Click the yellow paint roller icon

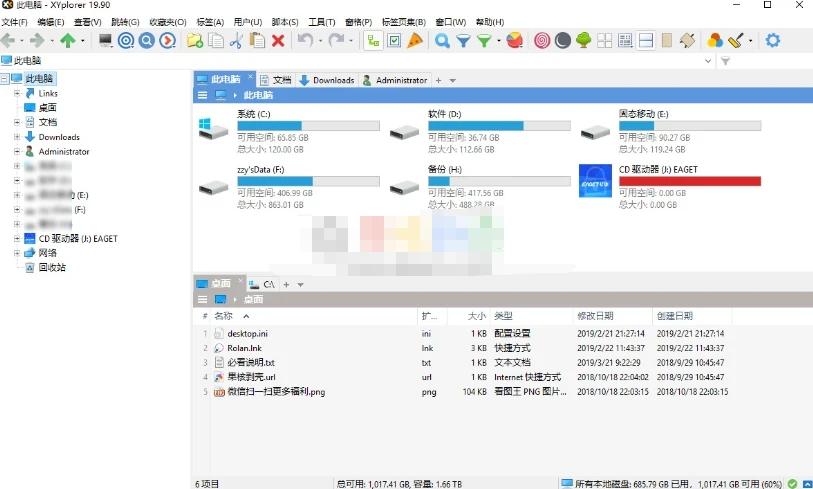click(736, 40)
